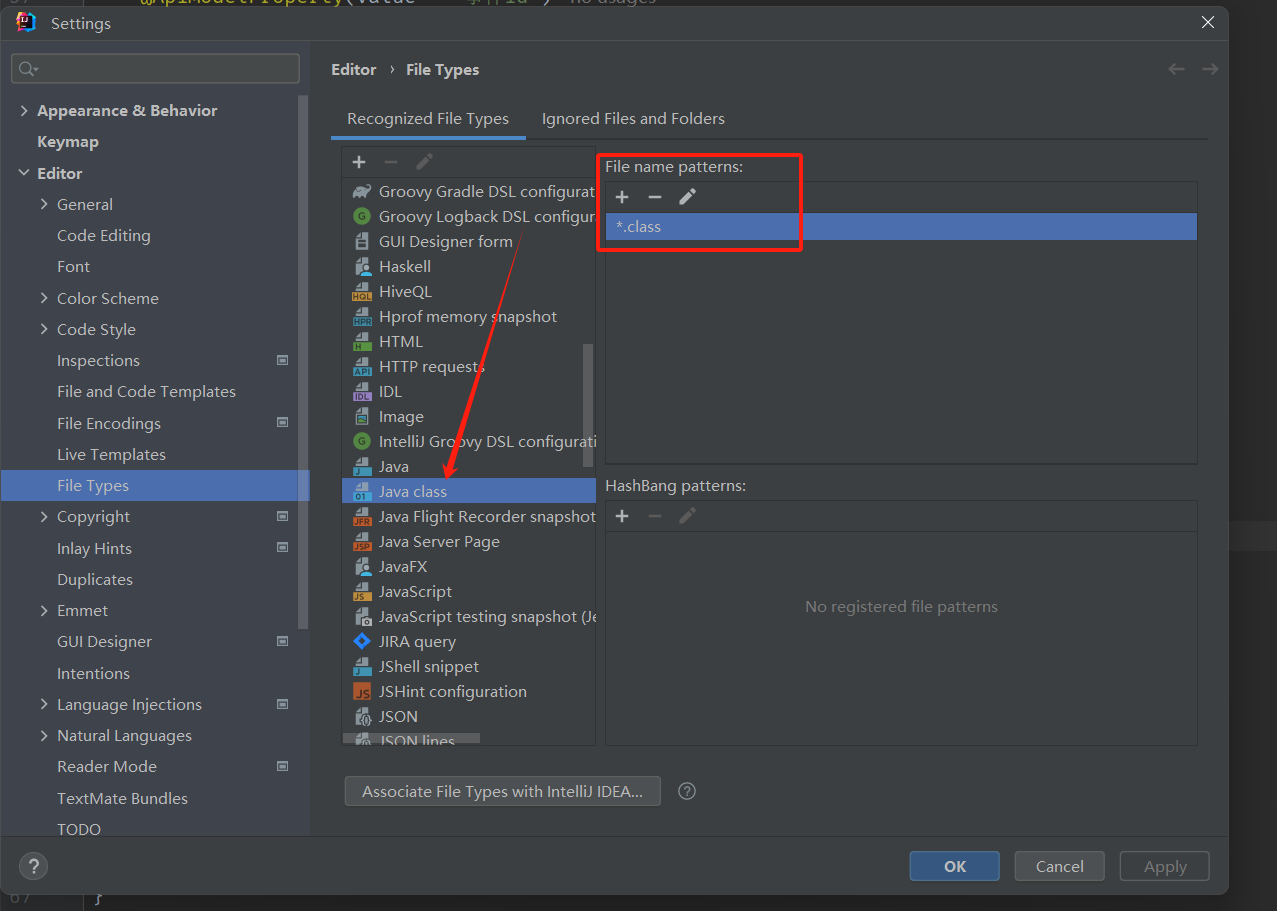
Task: Click Associate File Types with IntelliJ IDEA
Action: 502,791
